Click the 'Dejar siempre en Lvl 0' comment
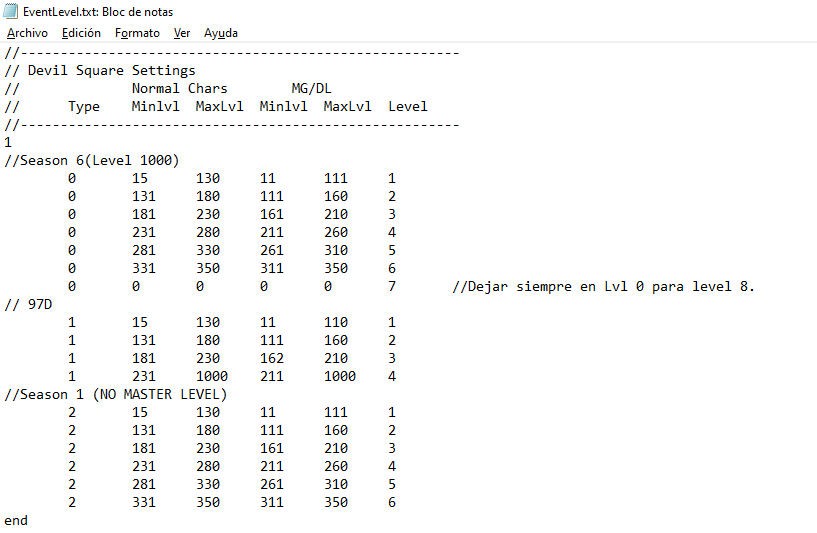Viewport: 817px width, 533px height. [x=603, y=287]
